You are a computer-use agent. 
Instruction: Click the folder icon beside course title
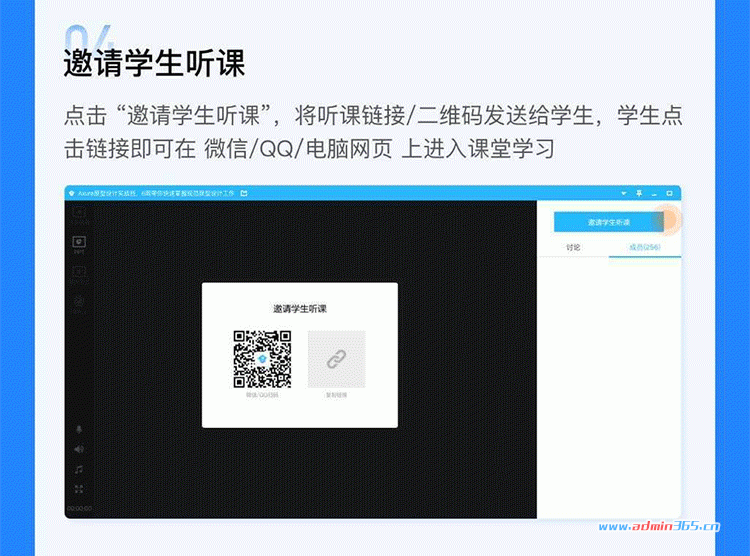(244, 193)
